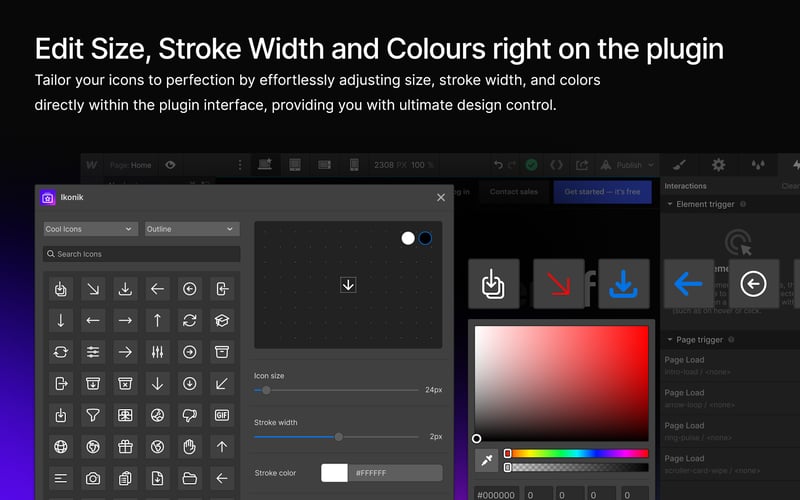Open the Webflow Style panel brush tab

tap(679, 165)
